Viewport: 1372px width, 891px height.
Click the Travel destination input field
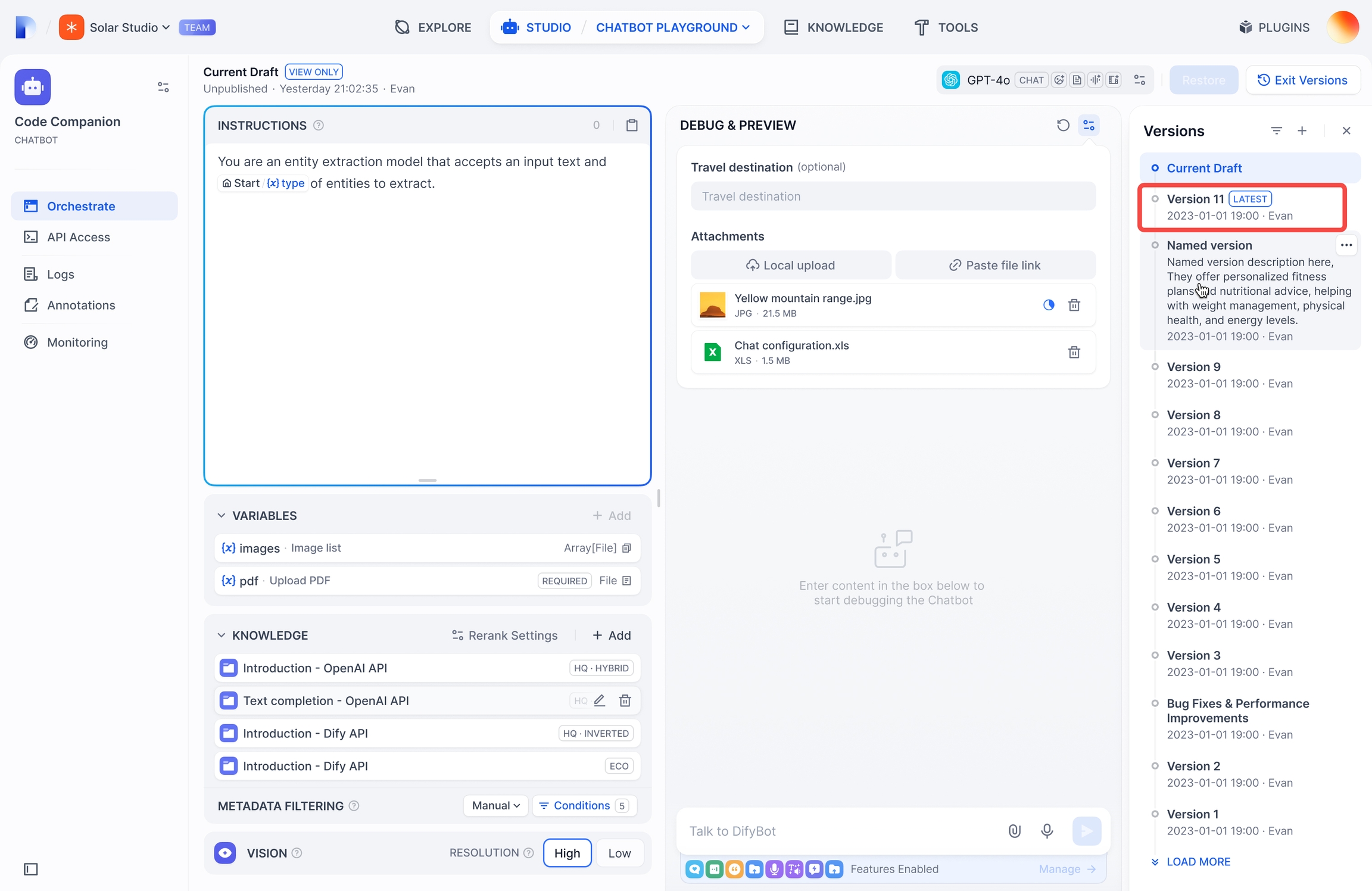893,197
